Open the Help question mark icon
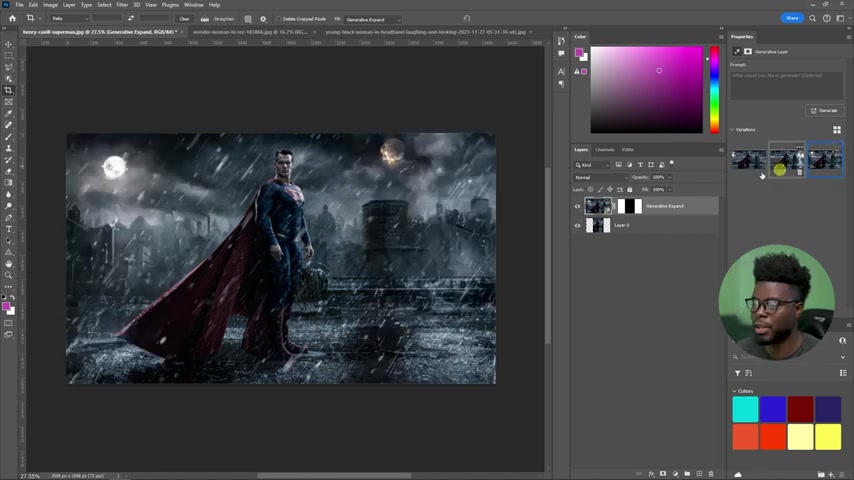This screenshot has height=480, width=854. pyautogui.click(x=826, y=19)
